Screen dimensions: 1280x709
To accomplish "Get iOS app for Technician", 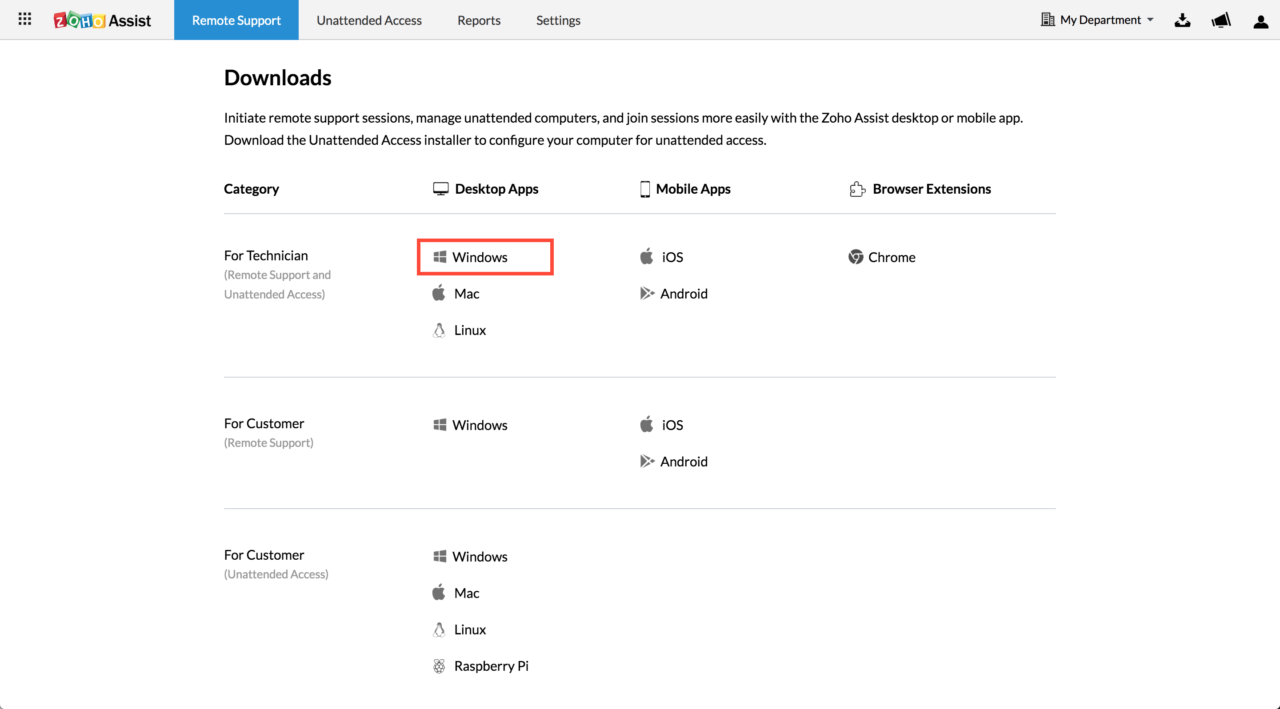I will pos(672,257).
